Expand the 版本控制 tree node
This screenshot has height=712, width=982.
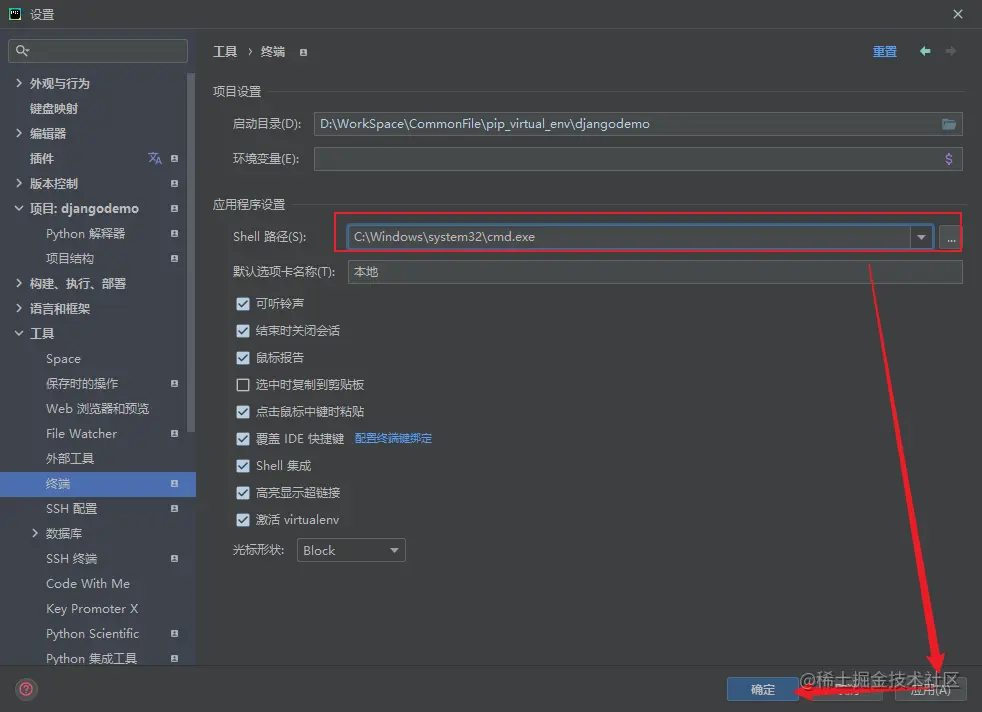(x=19, y=183)
